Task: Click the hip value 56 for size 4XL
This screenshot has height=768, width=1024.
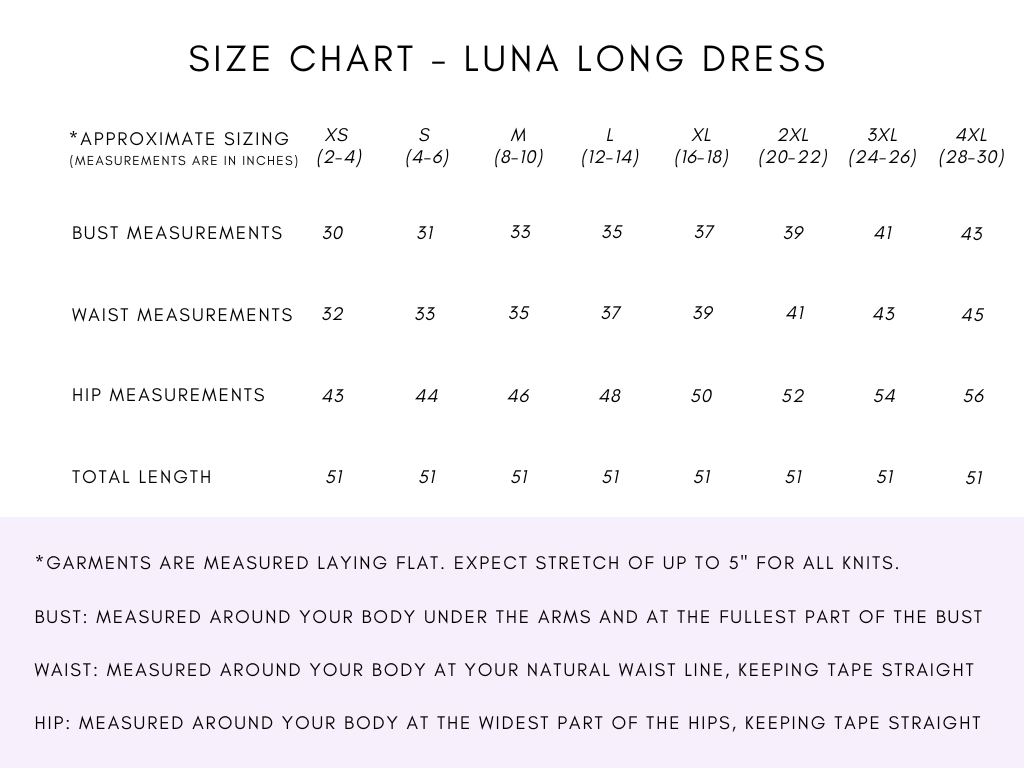Action: [x=974, y=396]
